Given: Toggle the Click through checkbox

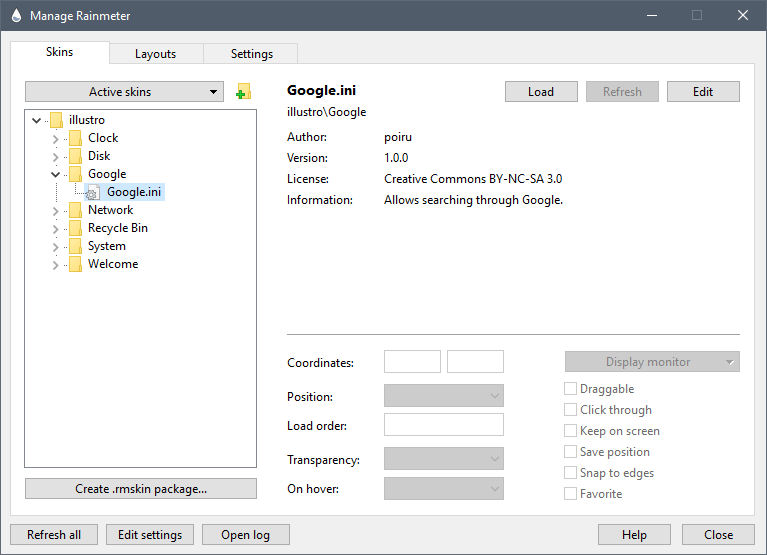Looking at the screenshot, I should pyautogui.click(x=570, y=410).
